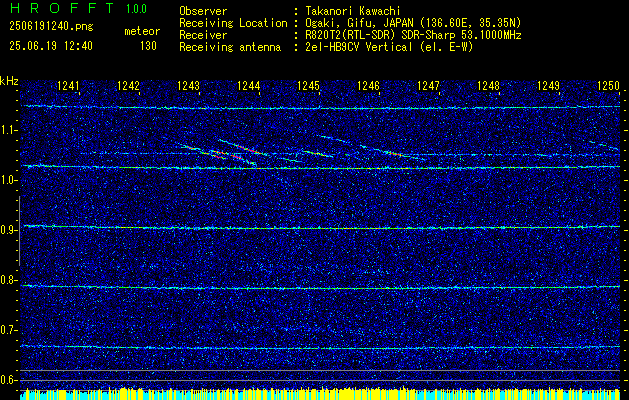Click the HROFFT 1.0.0 title text
Viewport: 629px width, 400px height.
point(78,8)
